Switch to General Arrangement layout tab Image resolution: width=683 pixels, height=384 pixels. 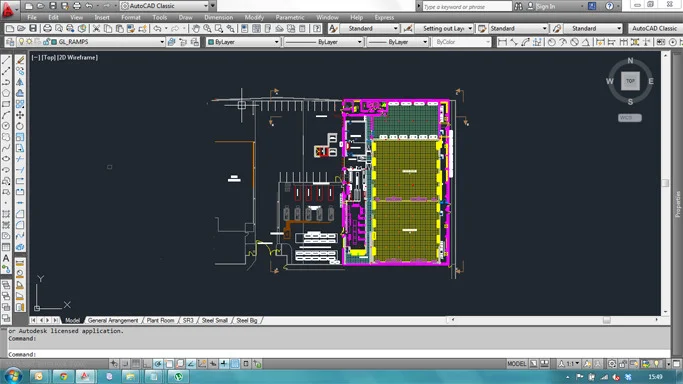[113, 320]
